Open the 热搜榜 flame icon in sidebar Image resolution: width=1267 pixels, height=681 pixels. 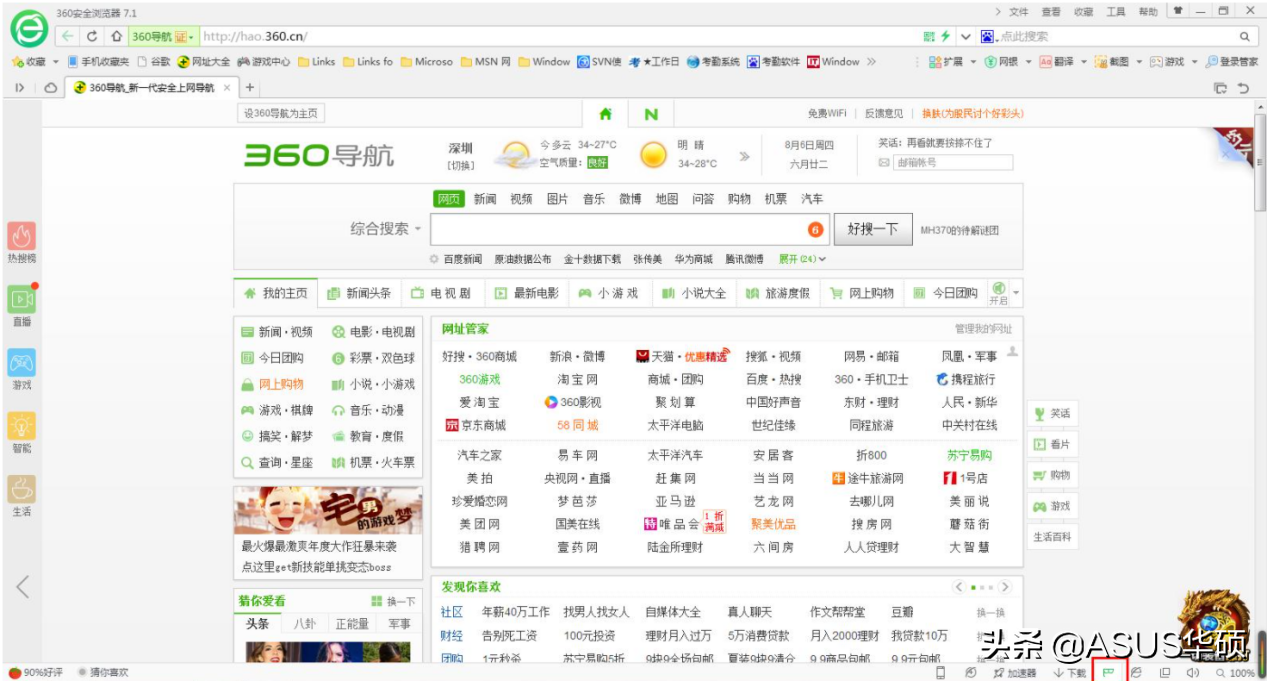[21, 237]
